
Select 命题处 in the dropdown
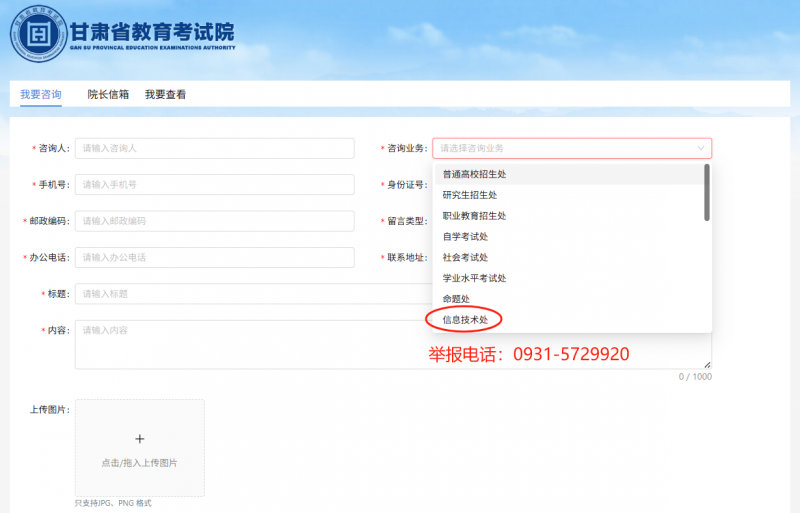[x=456, y=299]
